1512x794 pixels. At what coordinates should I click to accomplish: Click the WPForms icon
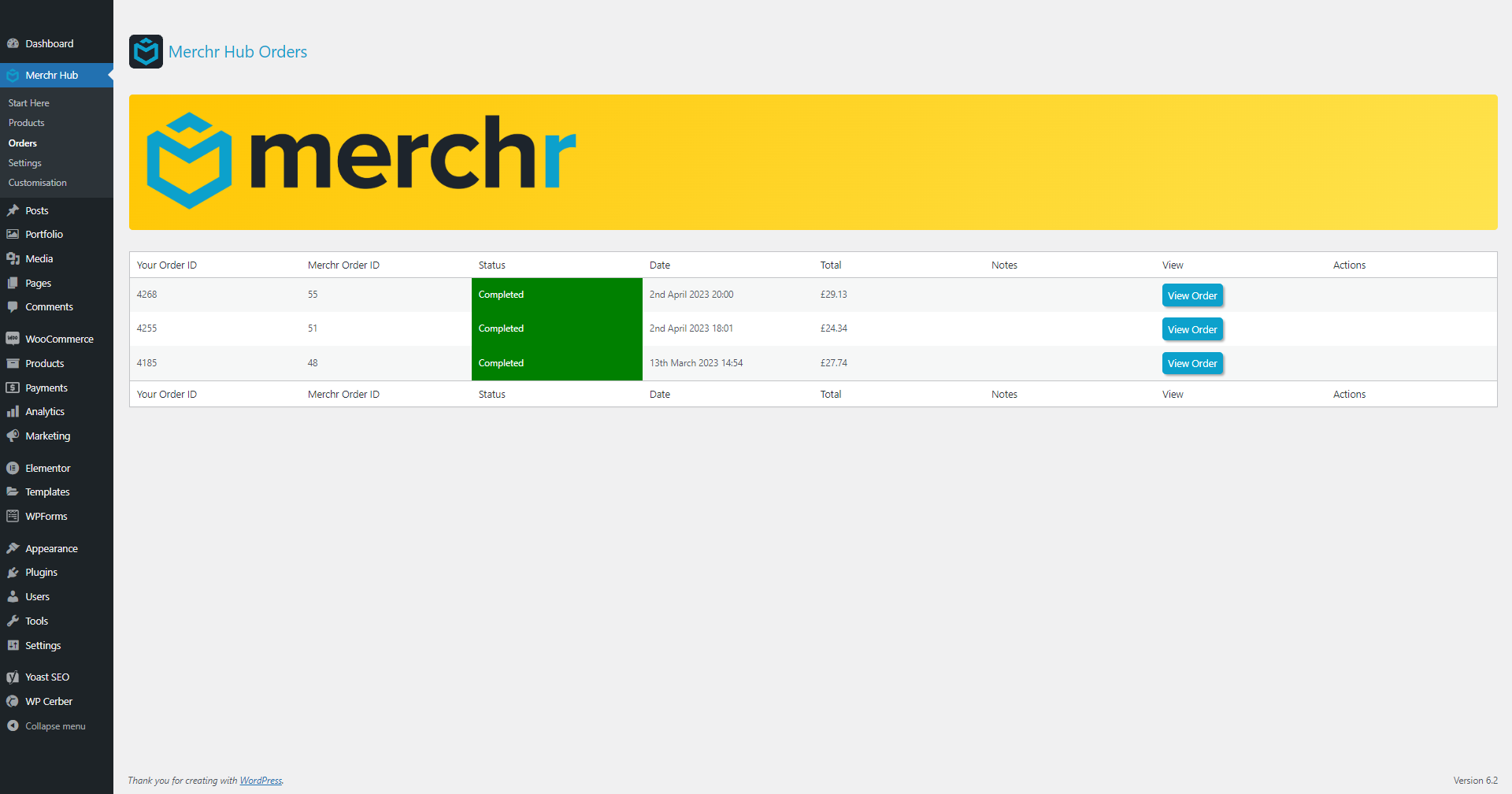[13, 516]
